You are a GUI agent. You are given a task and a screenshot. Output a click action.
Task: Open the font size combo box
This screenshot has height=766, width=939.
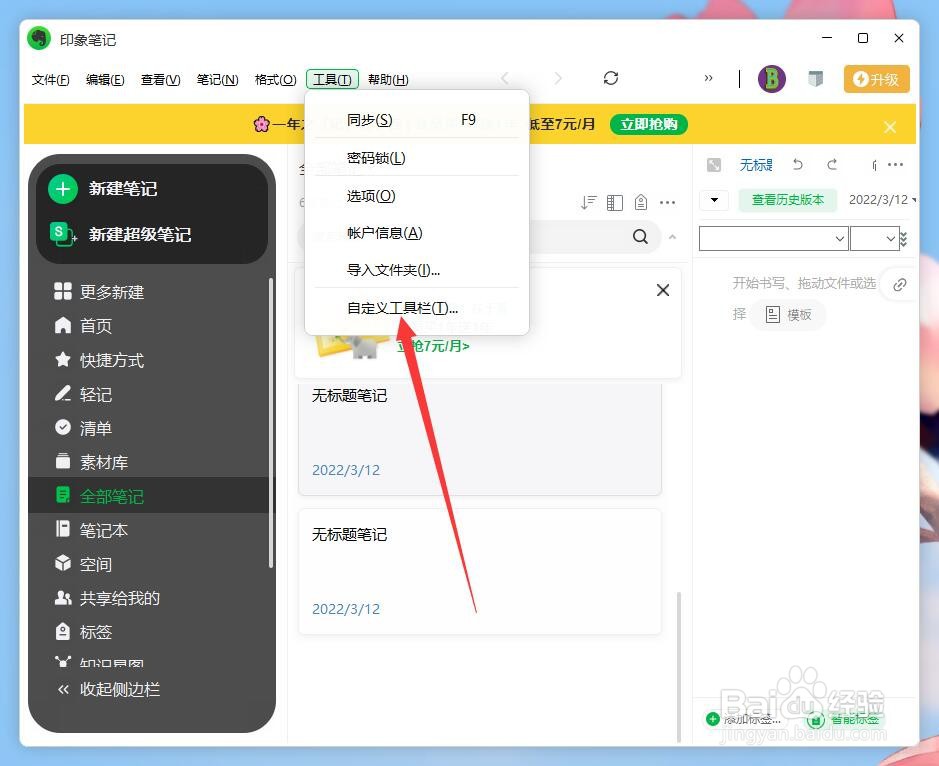[x=874, y=238]
